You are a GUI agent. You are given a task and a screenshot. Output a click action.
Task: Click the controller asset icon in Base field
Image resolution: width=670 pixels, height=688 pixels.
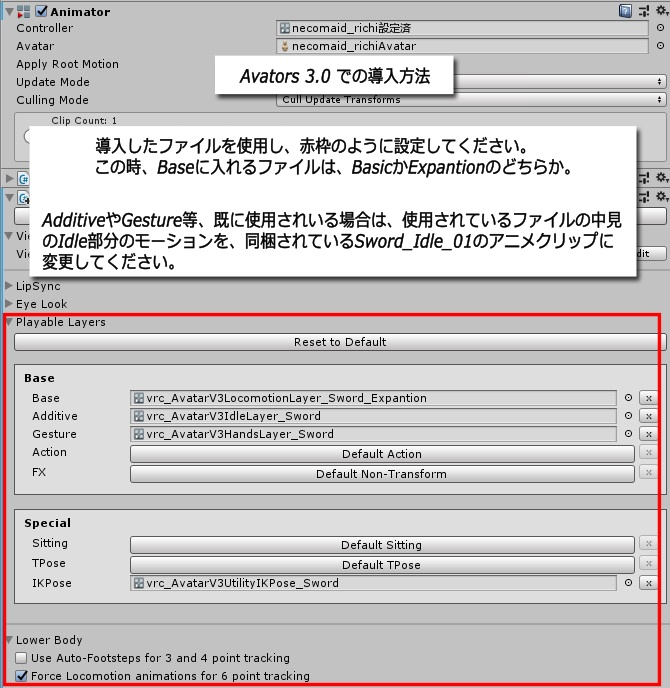[x=139, y=398]
